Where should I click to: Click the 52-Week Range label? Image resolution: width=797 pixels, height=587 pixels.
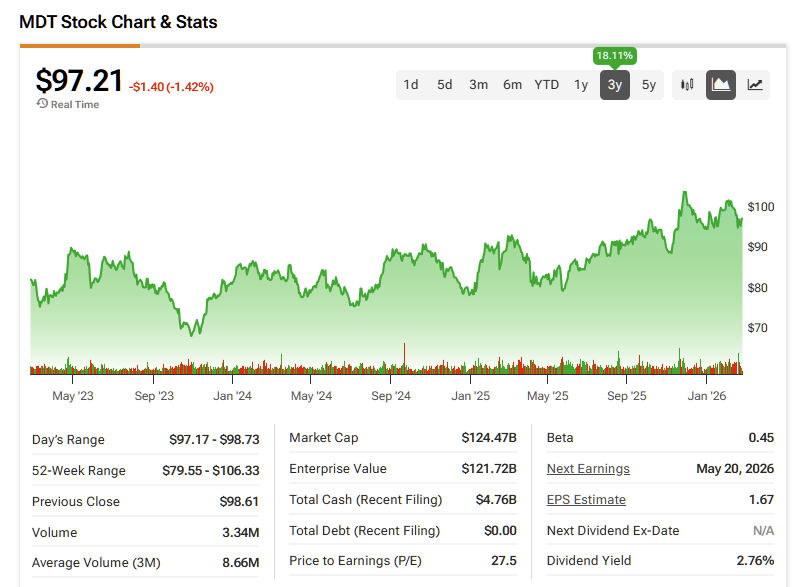pos(78,471)
